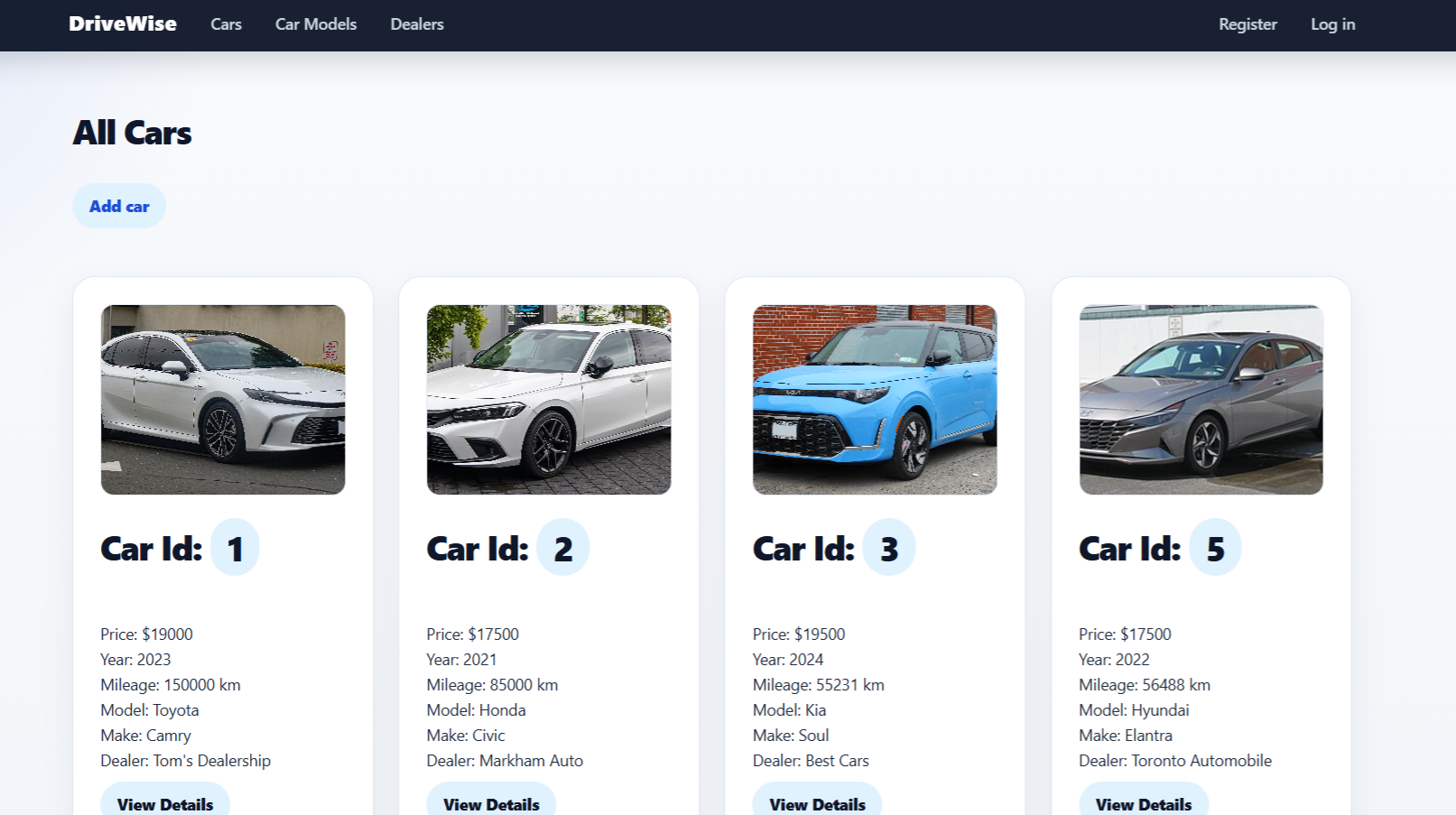Open the silver Toyota Camry photo
Image resolution: width=1456 pixels, height=815 pixels.
click(223, 400)
